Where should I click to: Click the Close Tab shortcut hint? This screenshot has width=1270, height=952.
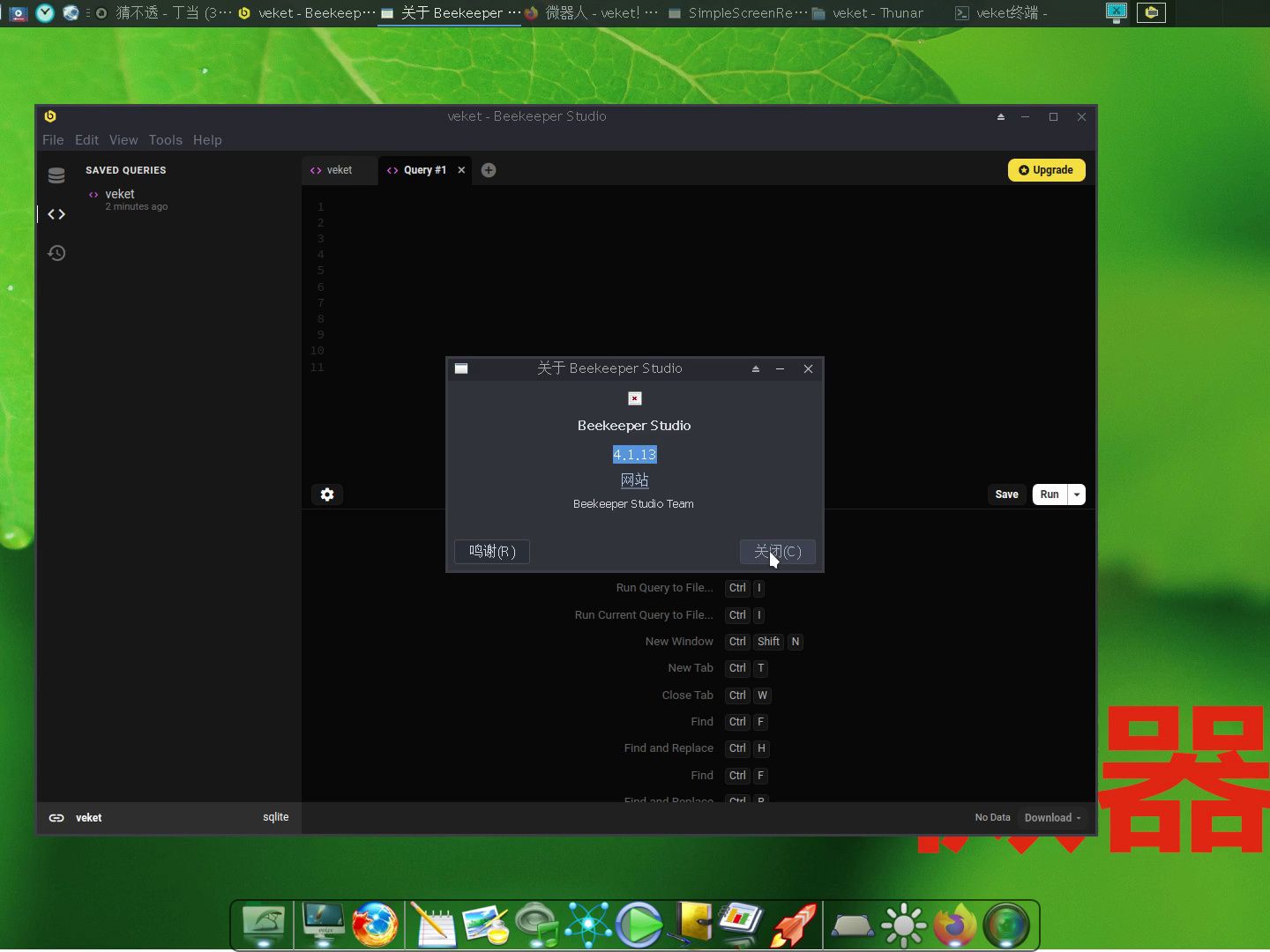click(688, 695)
